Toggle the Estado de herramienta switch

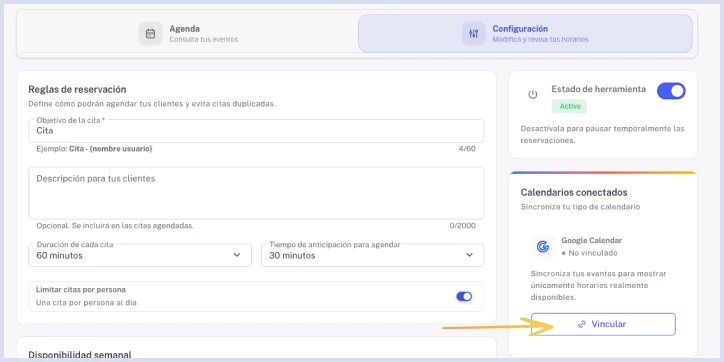click(671, 91)
